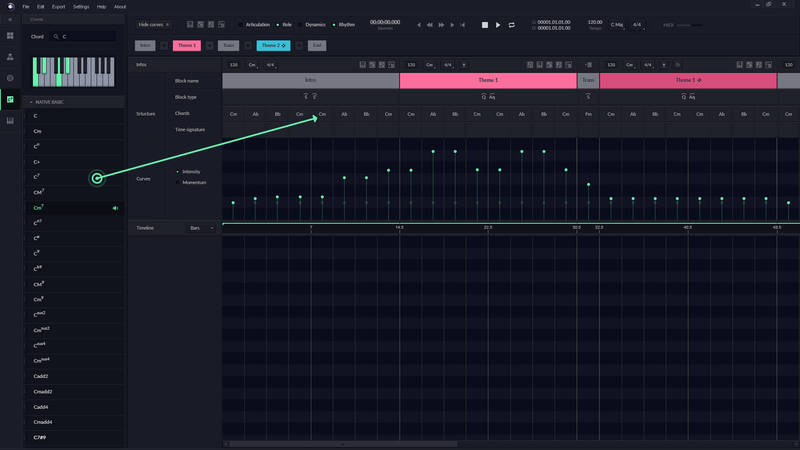The height and width of the screenshot is (450, 800).
Task: Click the rewind transport icon
Action: pyautogui.click(x=430, y=25)
